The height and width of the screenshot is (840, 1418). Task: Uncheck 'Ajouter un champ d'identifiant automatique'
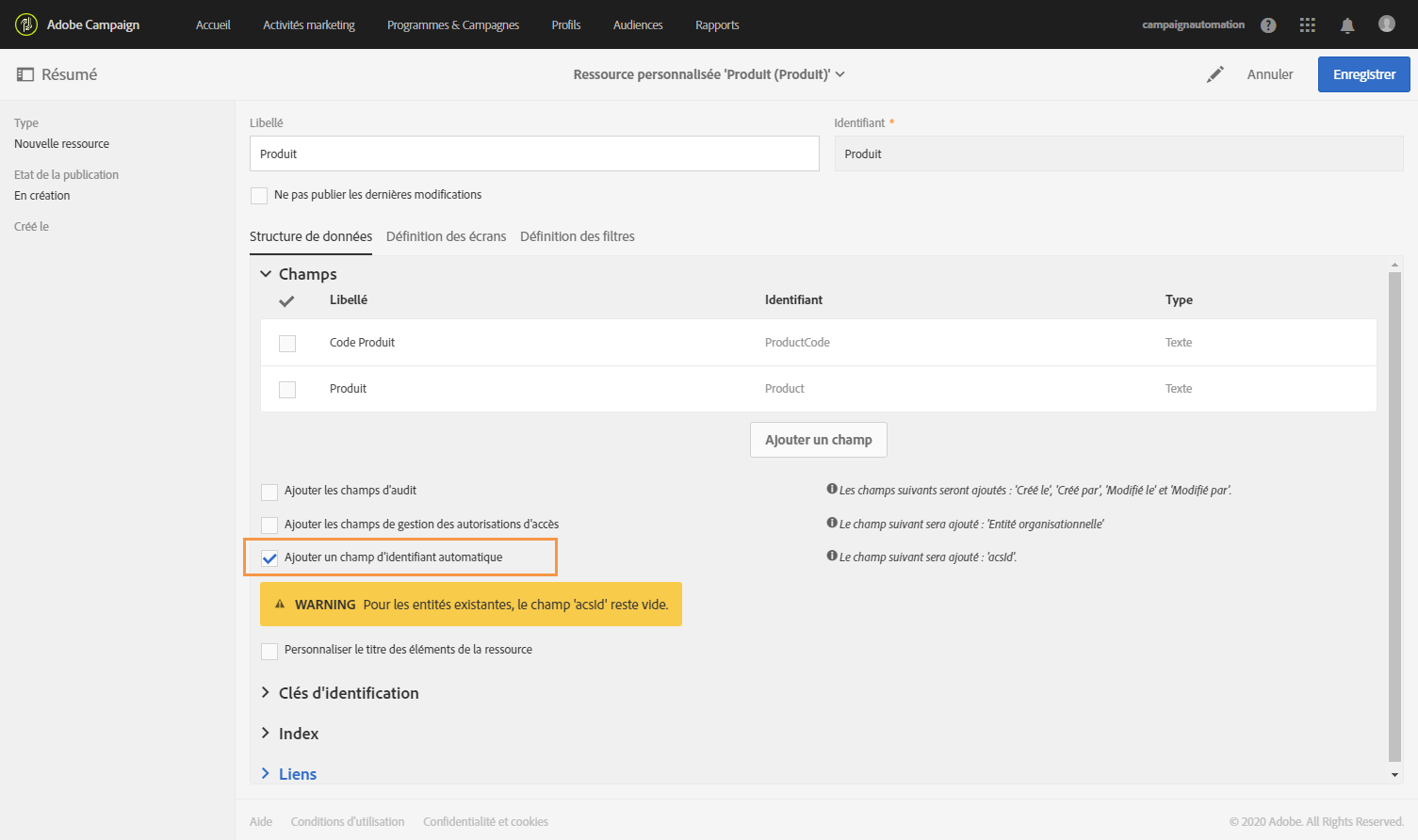pyautogui.click(x=269, y=558)
